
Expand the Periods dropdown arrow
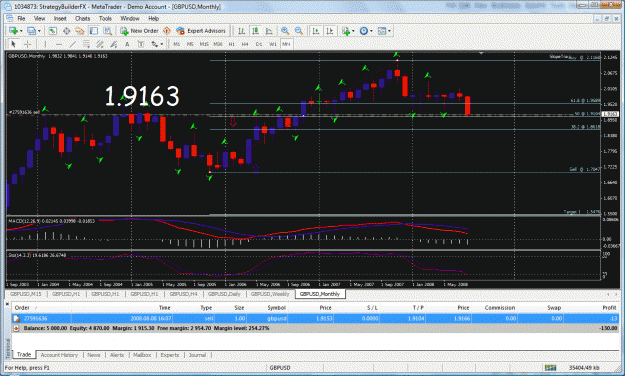click(x=371, y=31)
